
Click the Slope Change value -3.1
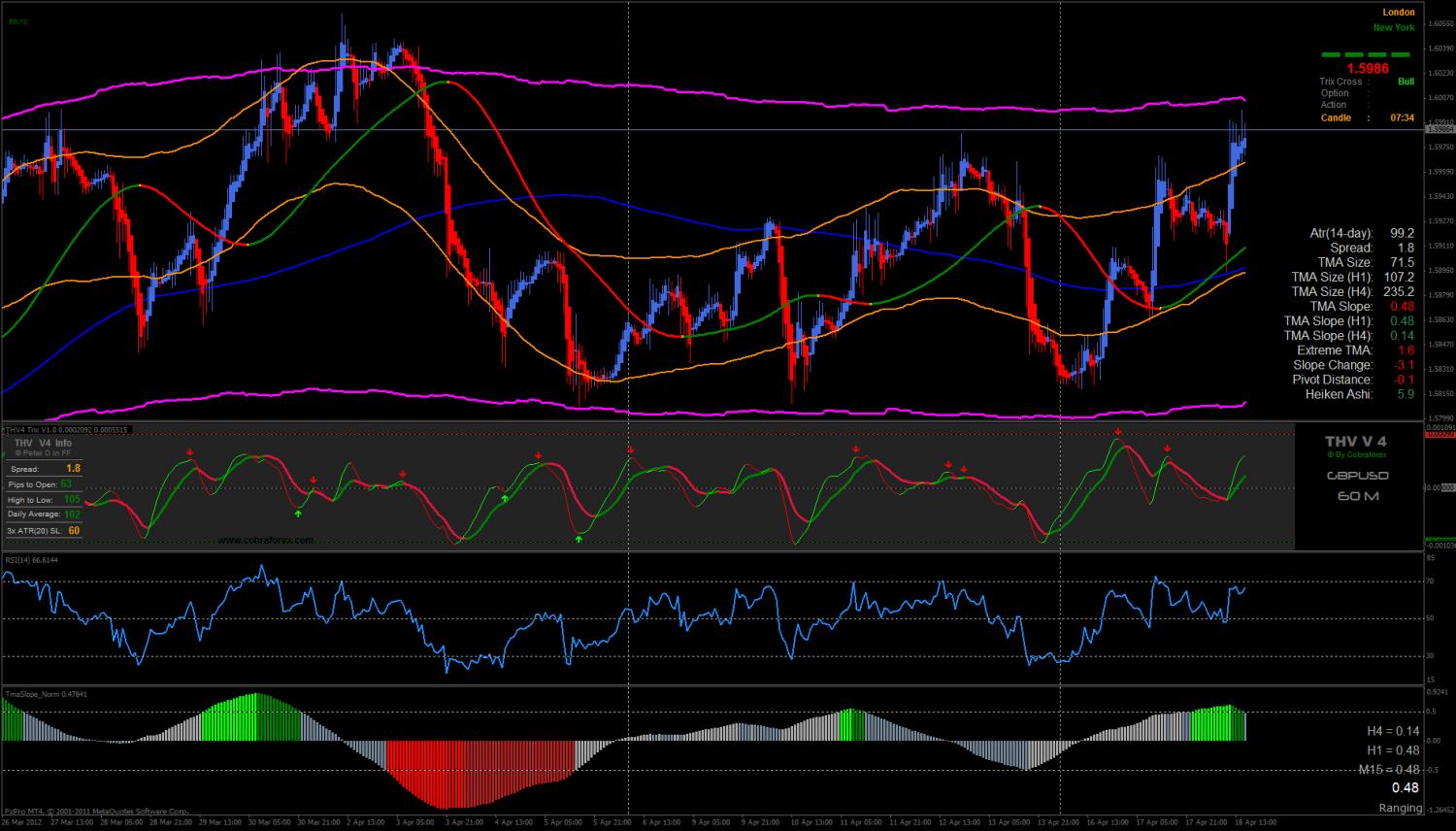pyautogui.click(x=1405, y=365)
